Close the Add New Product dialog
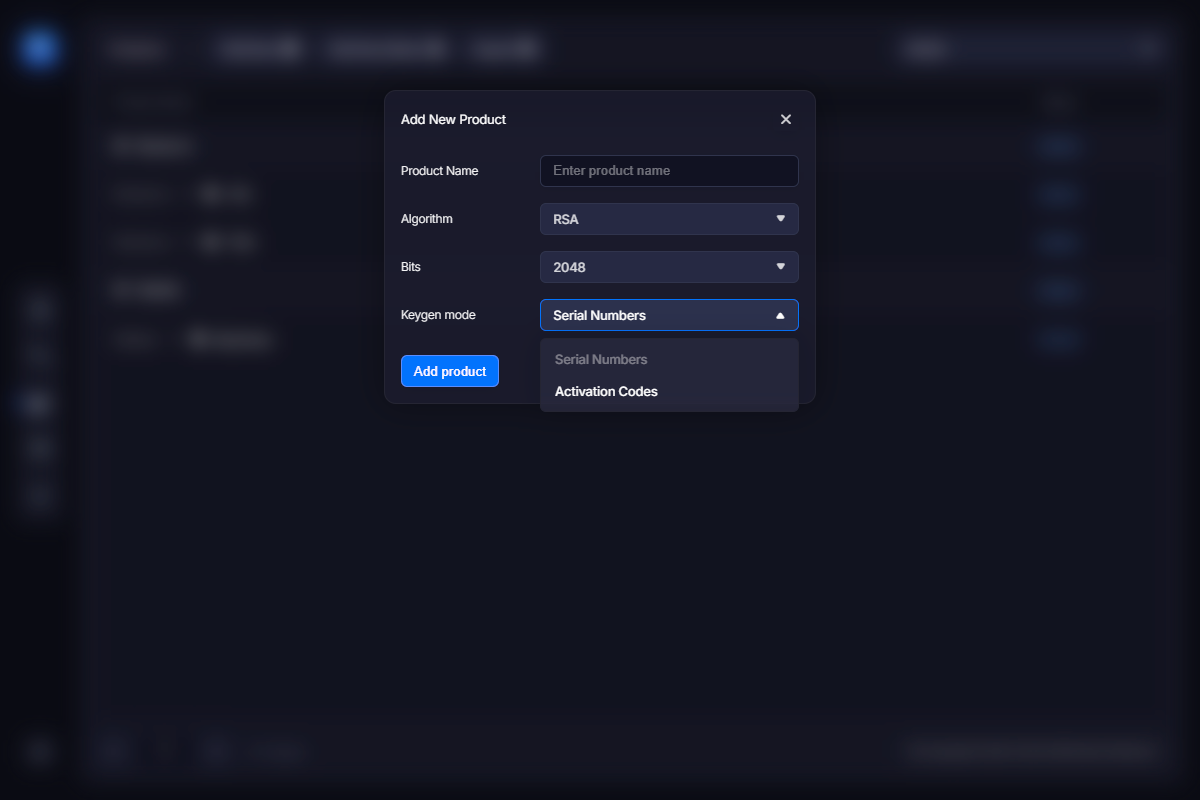The width and height of the screenshot is (1200, 800). point(785,119)
